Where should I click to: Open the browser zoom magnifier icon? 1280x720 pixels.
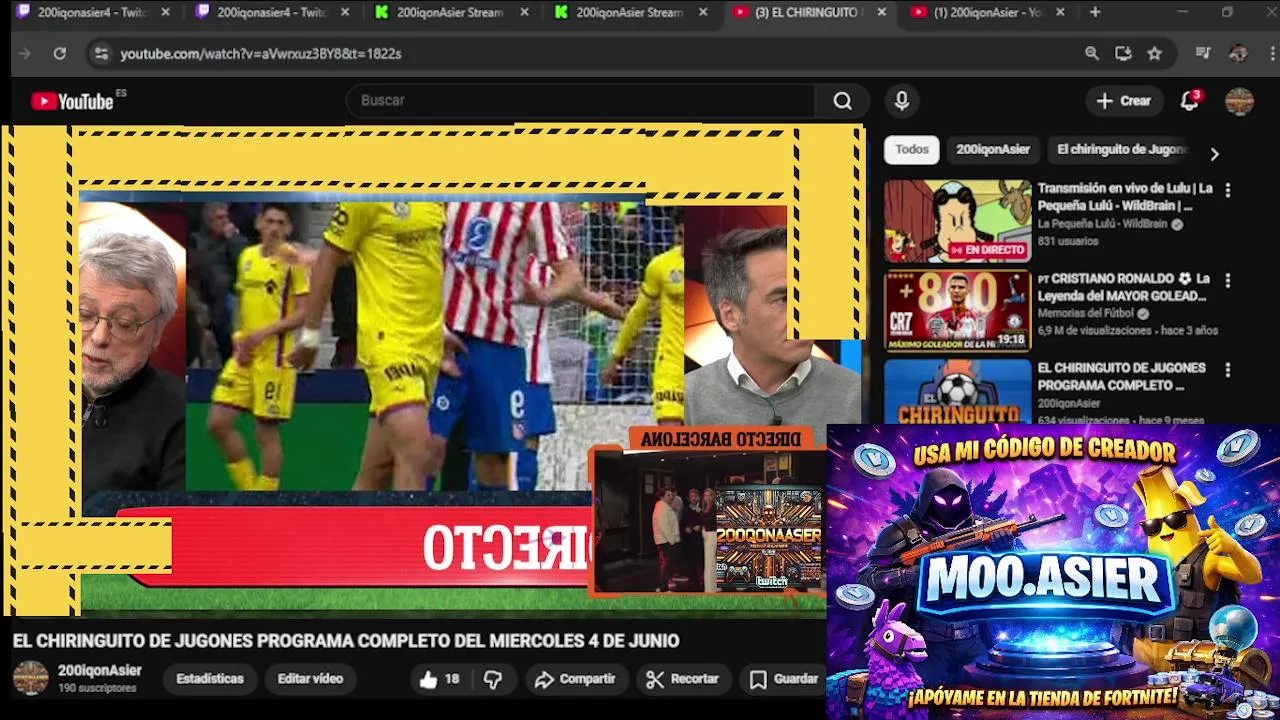click(1092, 53)
